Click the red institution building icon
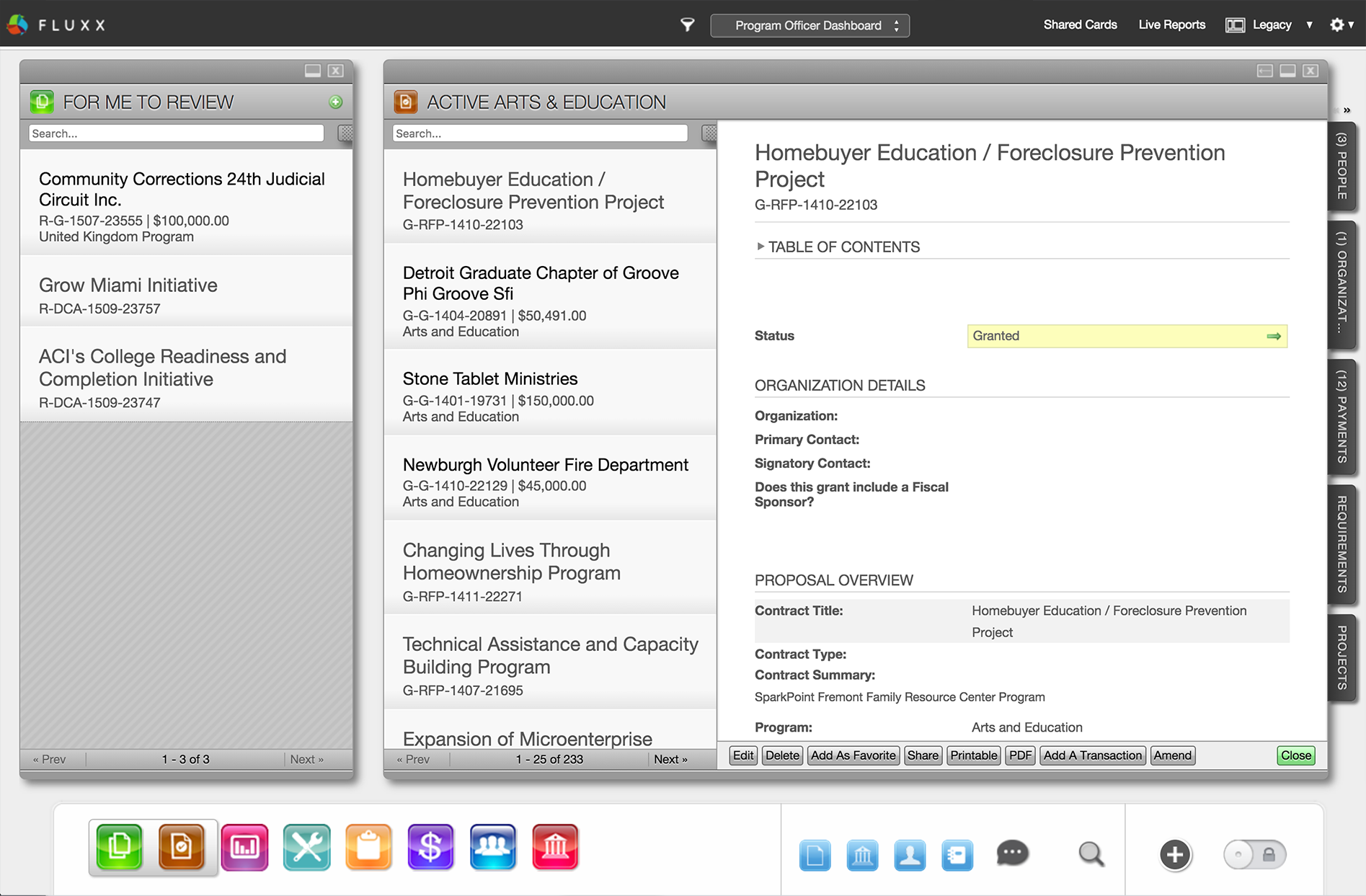Viewport: 1366px width, 896px height. [x=555, y=847]
